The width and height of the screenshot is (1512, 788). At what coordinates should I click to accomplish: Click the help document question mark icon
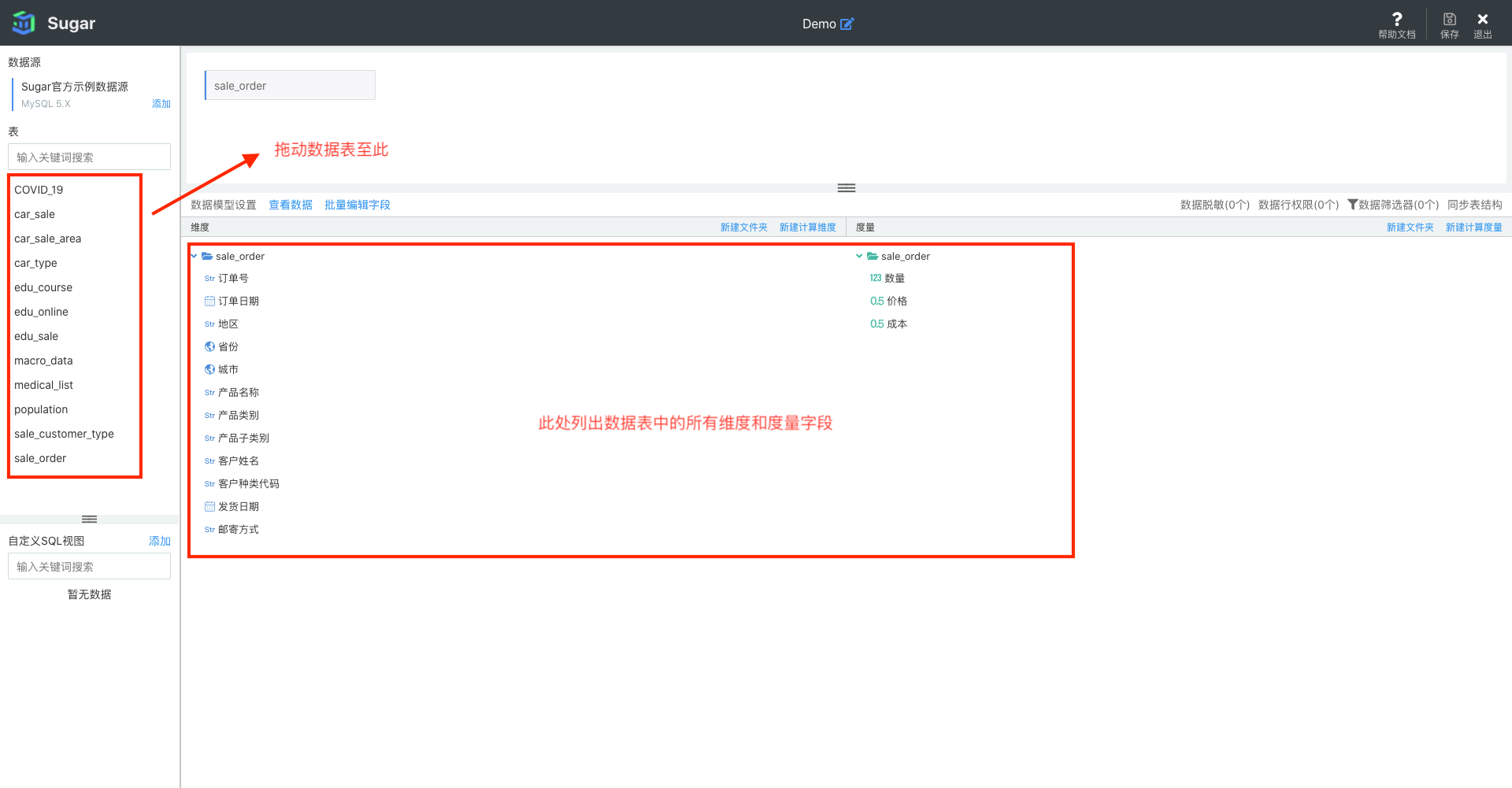click(1396, 20)
